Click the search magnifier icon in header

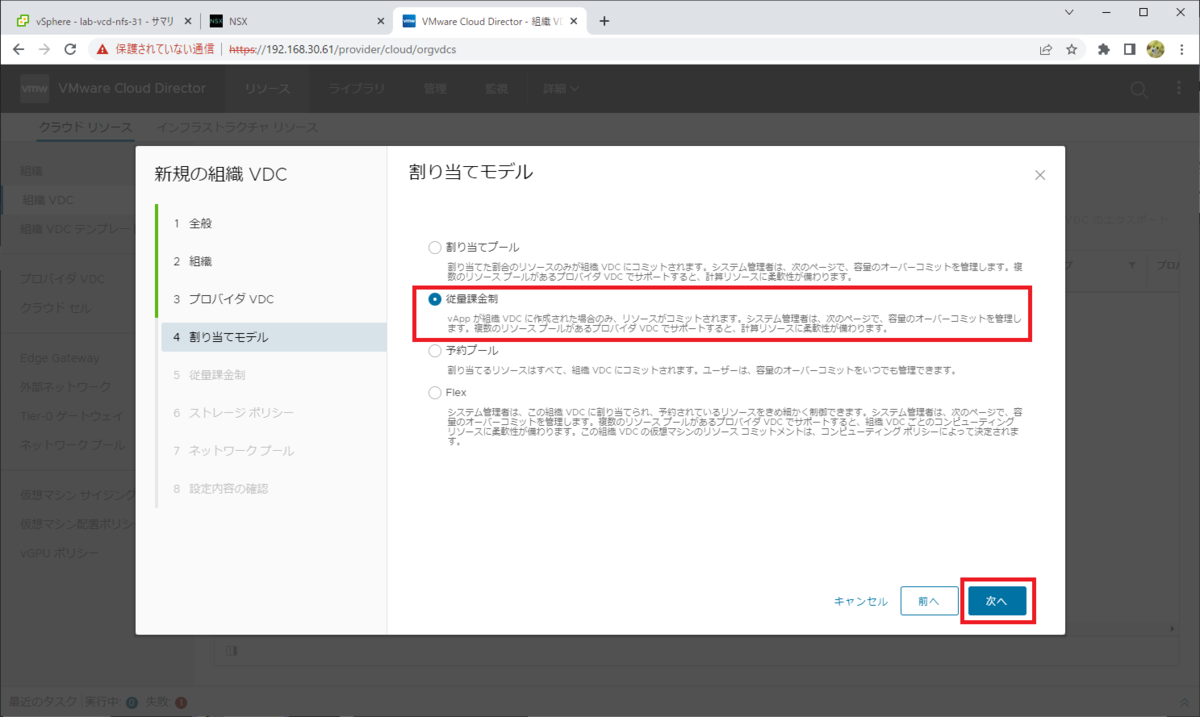pyautogui.click(x=1138, y=89)
